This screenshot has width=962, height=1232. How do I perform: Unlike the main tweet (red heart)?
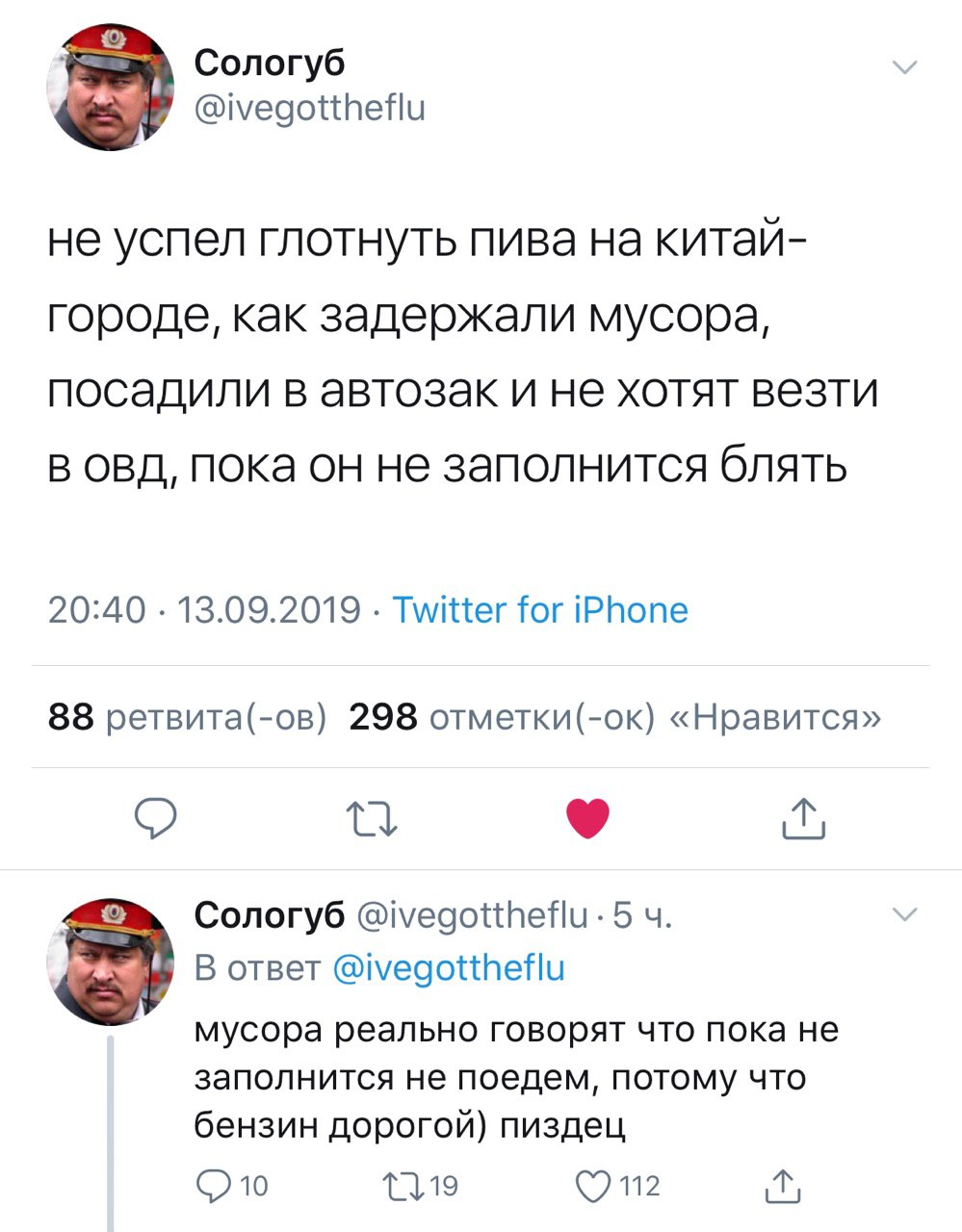click(586, 819)
